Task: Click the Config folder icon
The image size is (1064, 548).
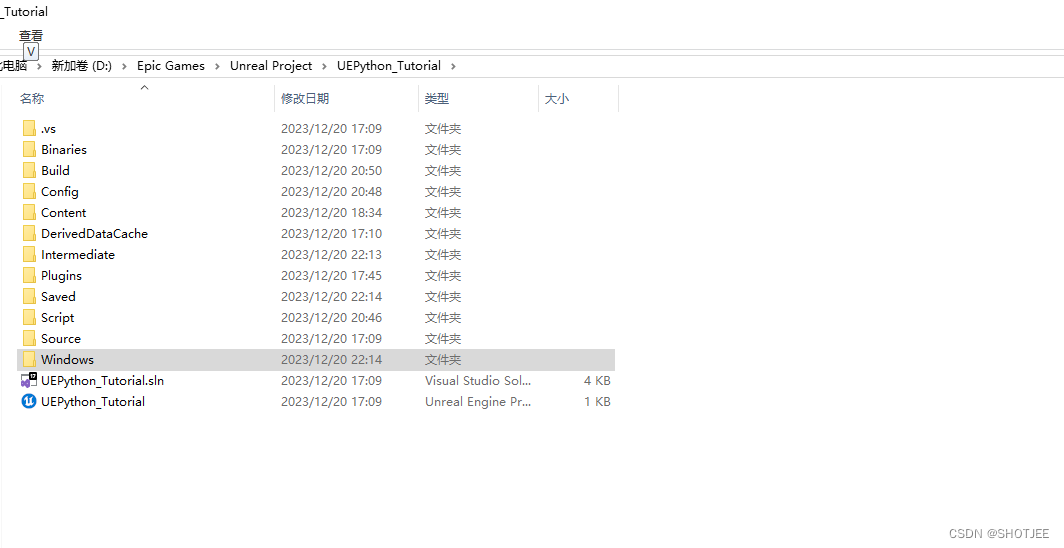Action: tap(28, 191)
